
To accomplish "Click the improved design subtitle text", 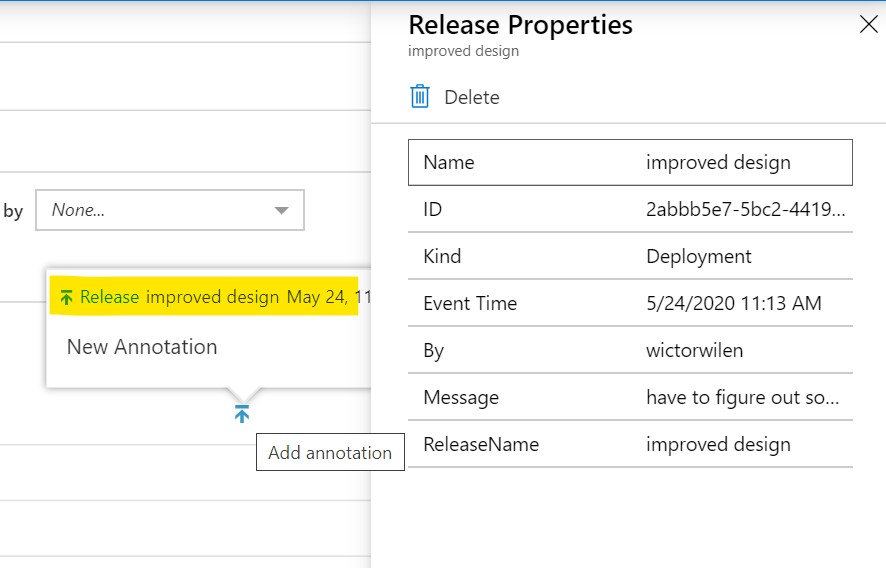I will [x=463, y=51].
